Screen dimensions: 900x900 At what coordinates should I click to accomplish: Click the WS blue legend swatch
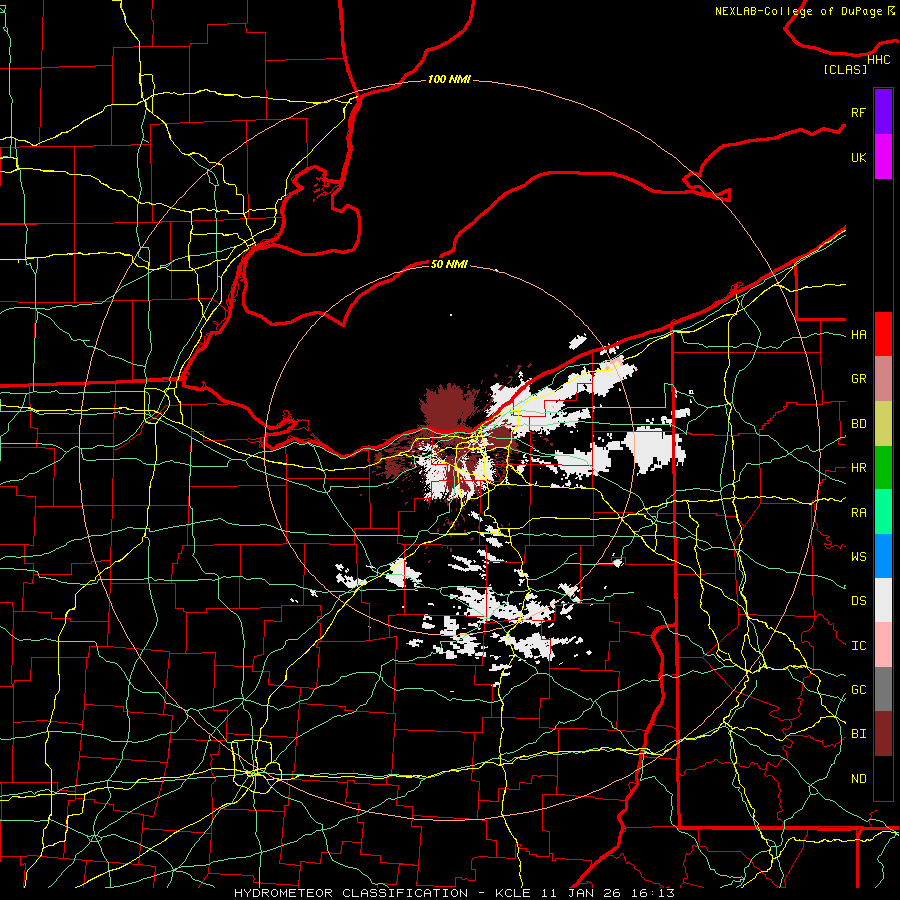[x=883, y=556]
